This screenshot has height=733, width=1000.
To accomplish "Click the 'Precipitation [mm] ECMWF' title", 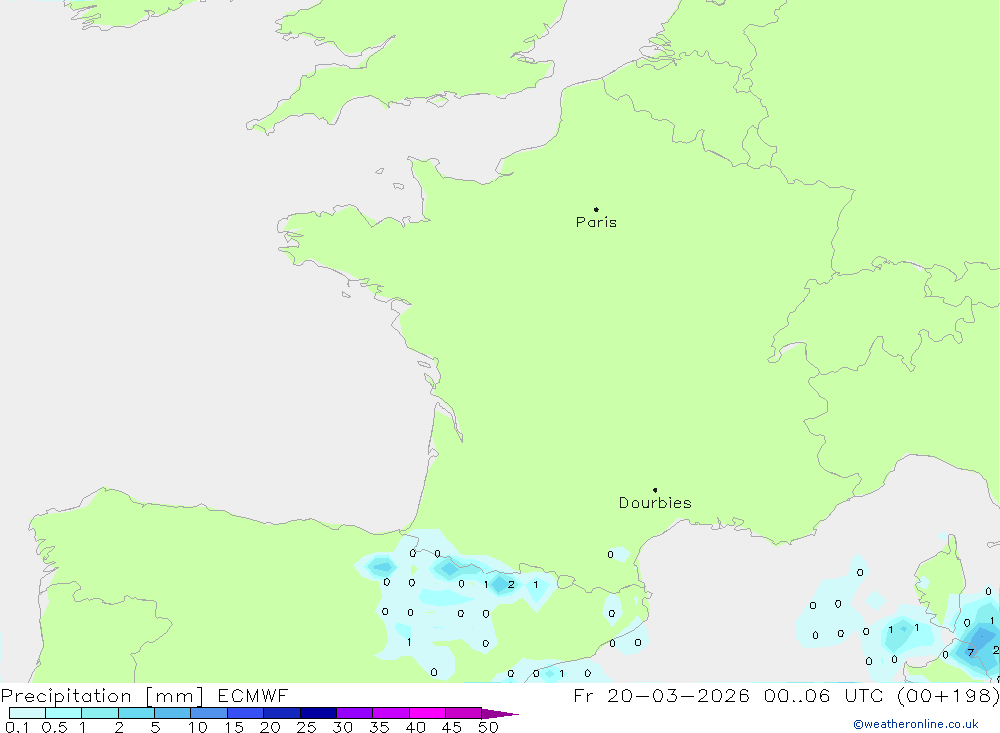I will [x=145, y=695].
